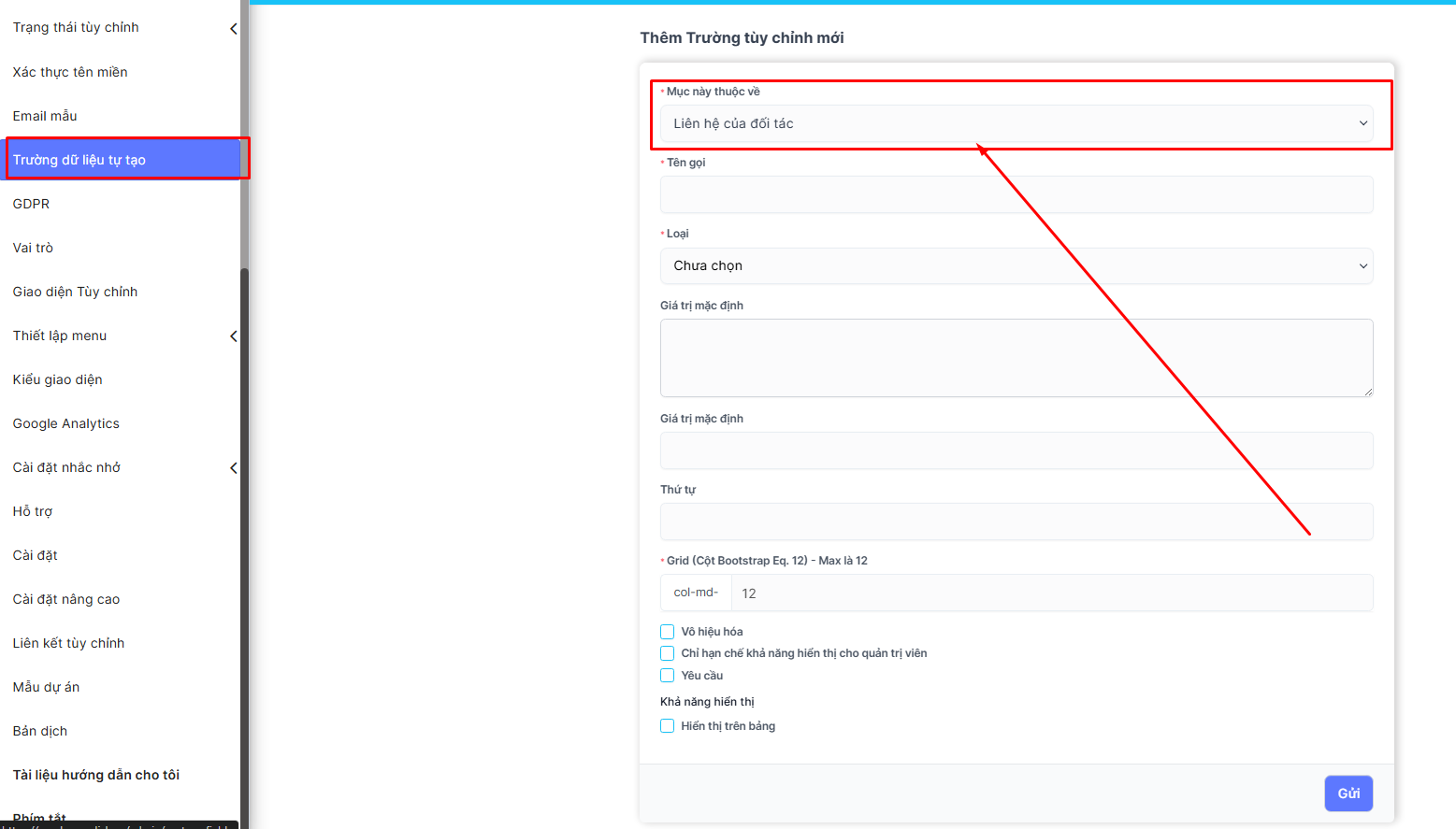The height and width of the screenshot is (829, 1456).
Task: Check the Yêu cầu checkbox
Action: [x=668, y=676]
